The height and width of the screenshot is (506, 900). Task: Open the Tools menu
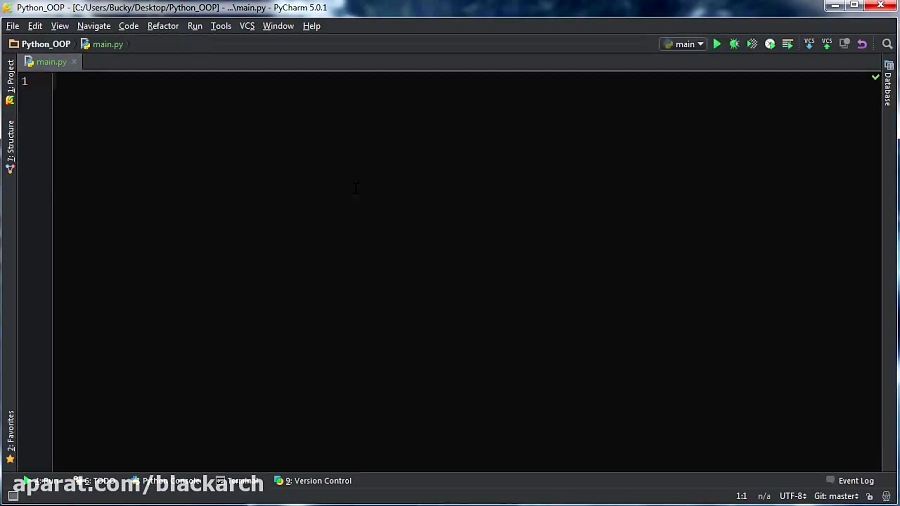coord(221,26)
